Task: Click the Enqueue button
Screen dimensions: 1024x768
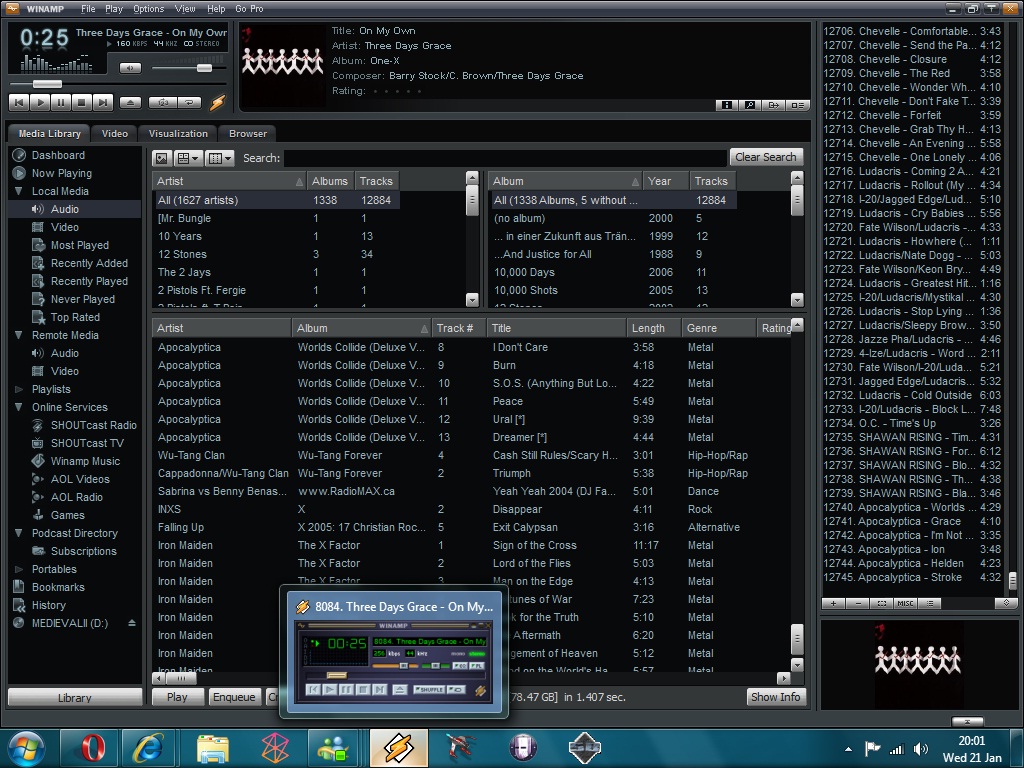Action: [x=234, y=697]
